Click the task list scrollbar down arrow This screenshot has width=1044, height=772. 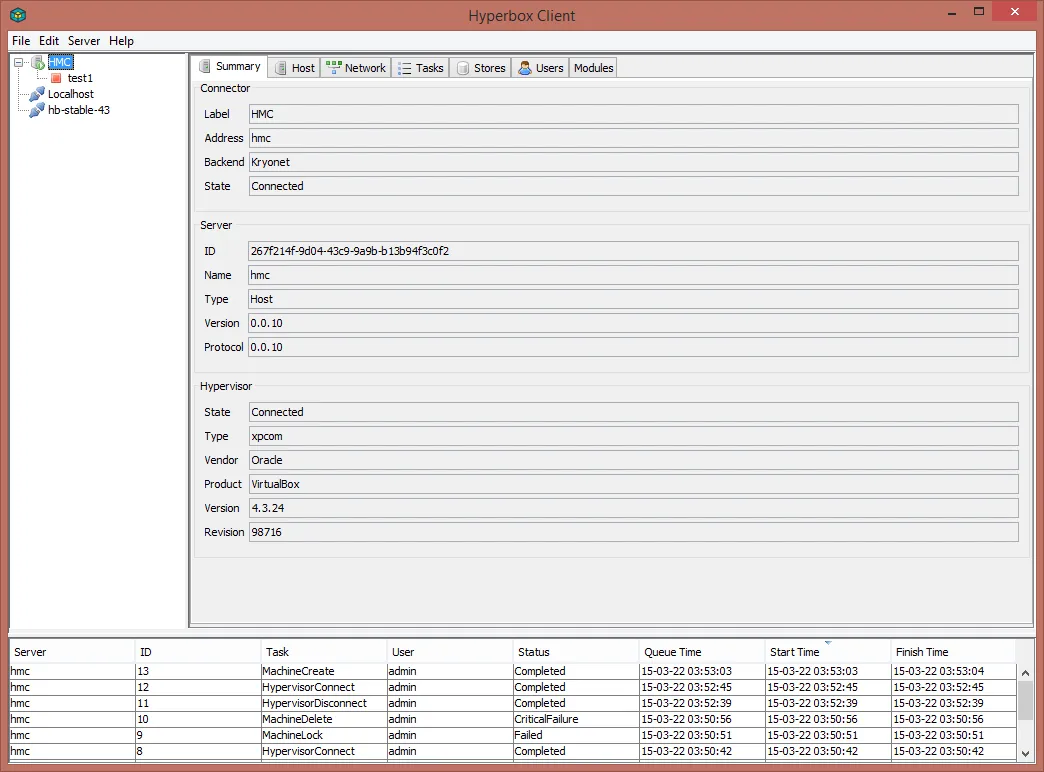point(1027,753)
